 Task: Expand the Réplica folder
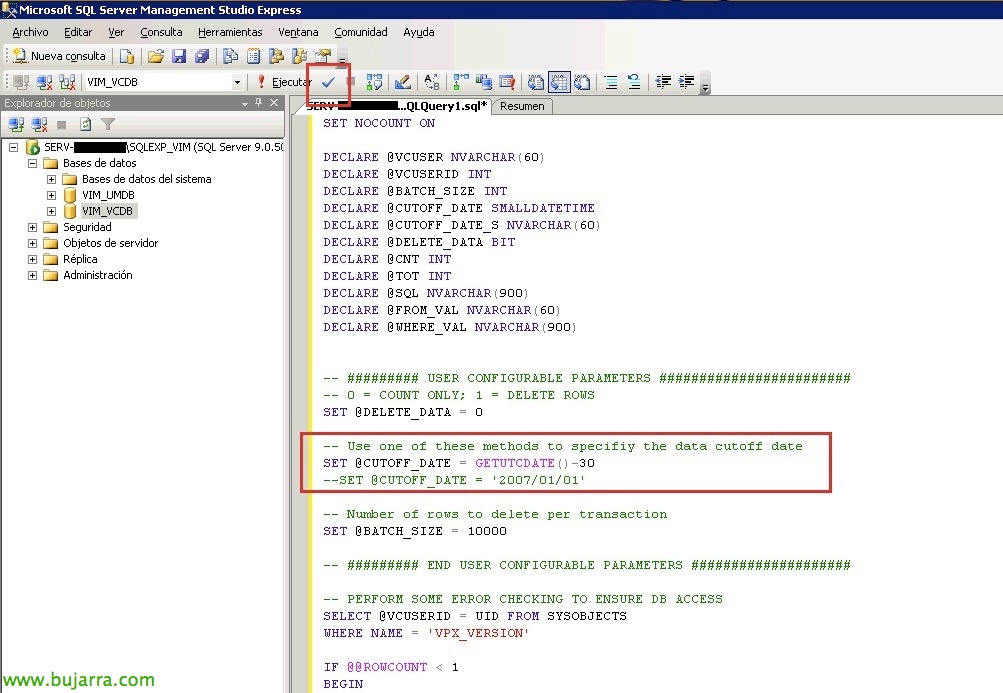click(x=33, y=259)
